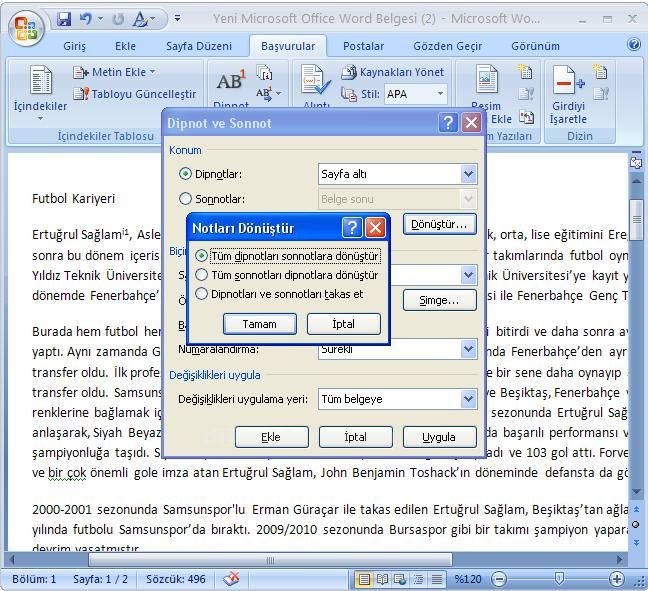Image resolution: width=648 pixels, height=591 pixels.
Task: Insert endnote icon in Dipnot group
Action: 264,72
